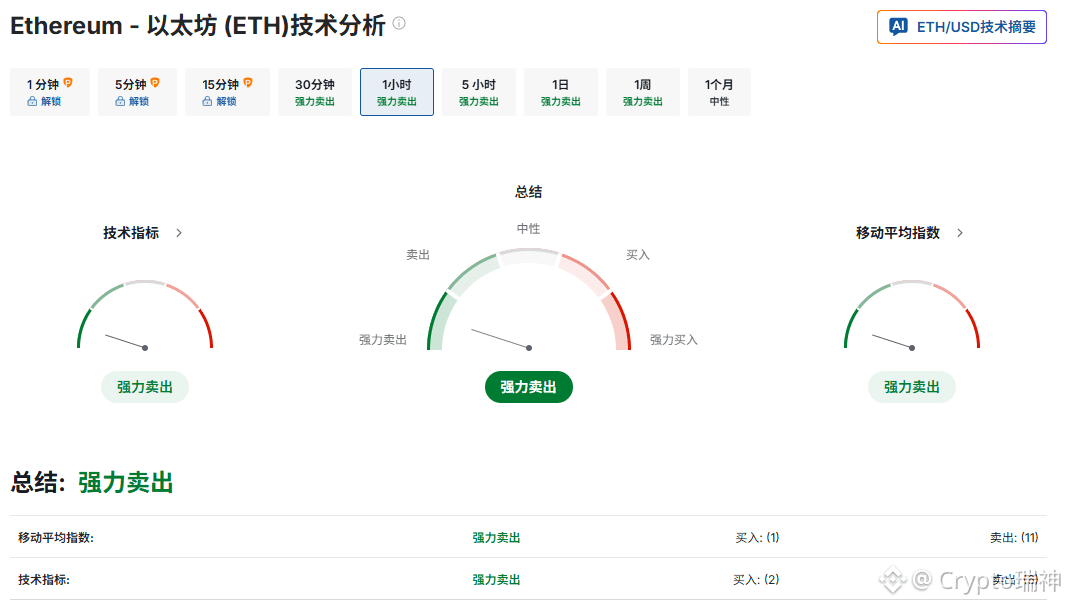Click the orange pro badge on the 15分钟 tab
The height and width of the screenshot is (606, 1069).
[248, 82]
